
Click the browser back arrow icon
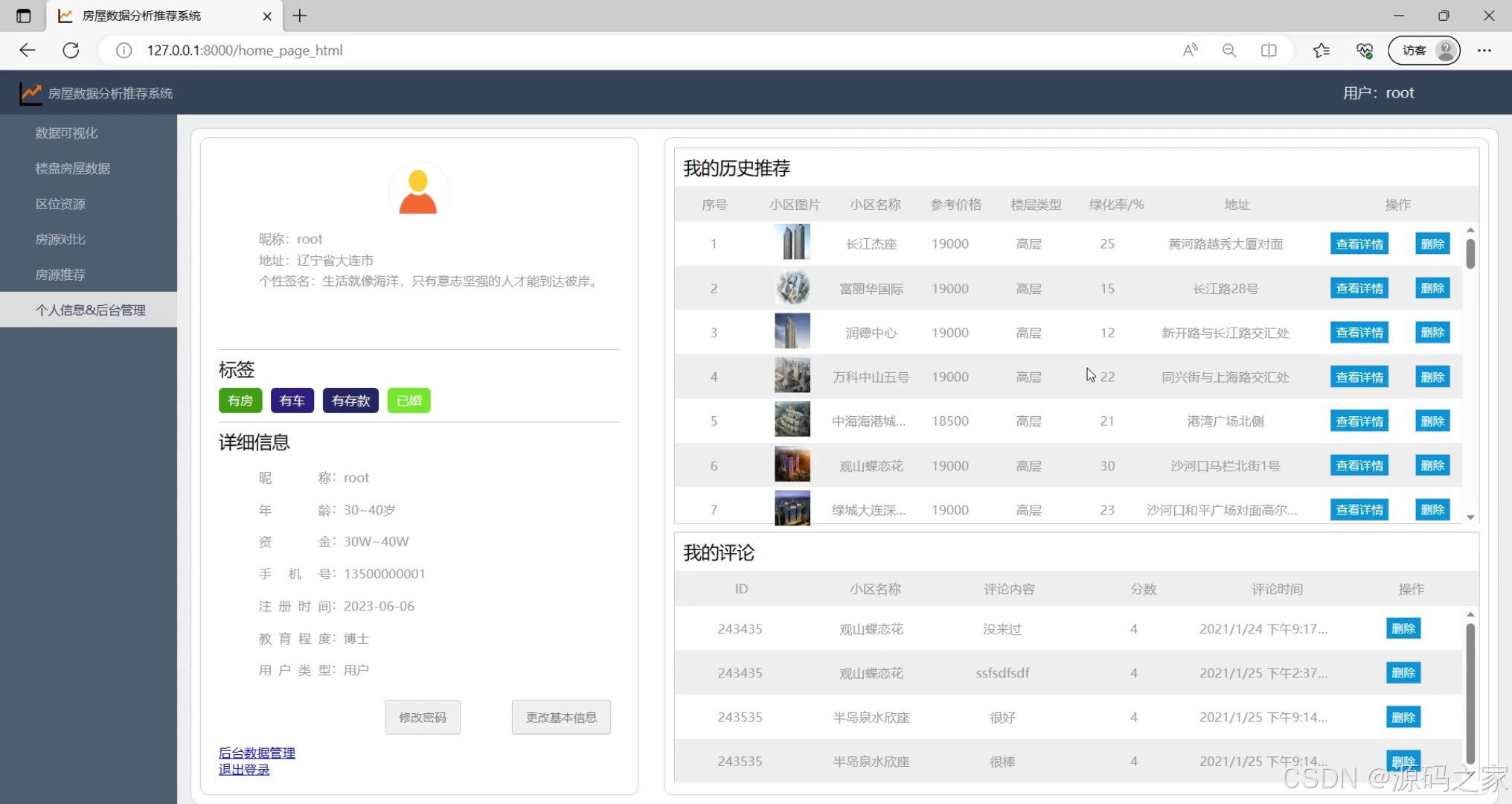point(27,50)
